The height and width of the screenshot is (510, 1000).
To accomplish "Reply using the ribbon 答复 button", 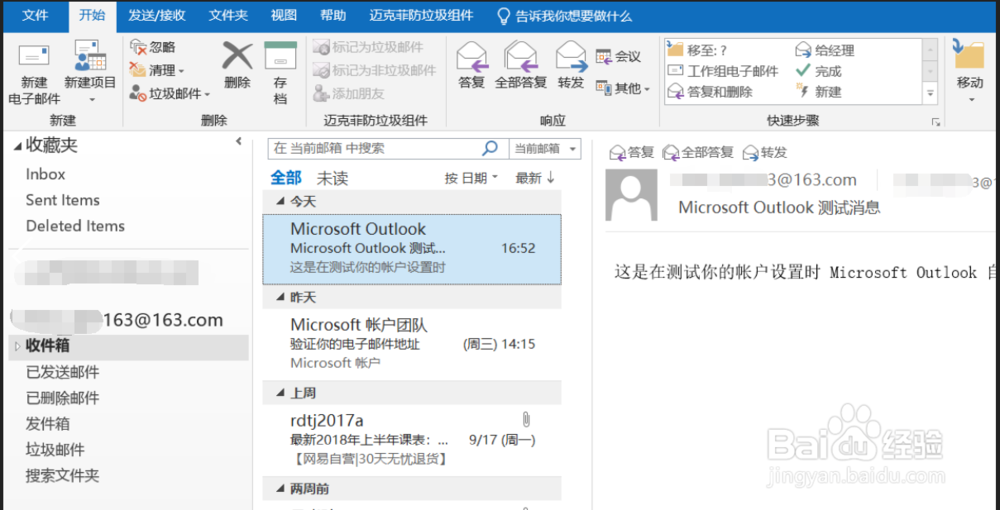I will pos(472,66).
